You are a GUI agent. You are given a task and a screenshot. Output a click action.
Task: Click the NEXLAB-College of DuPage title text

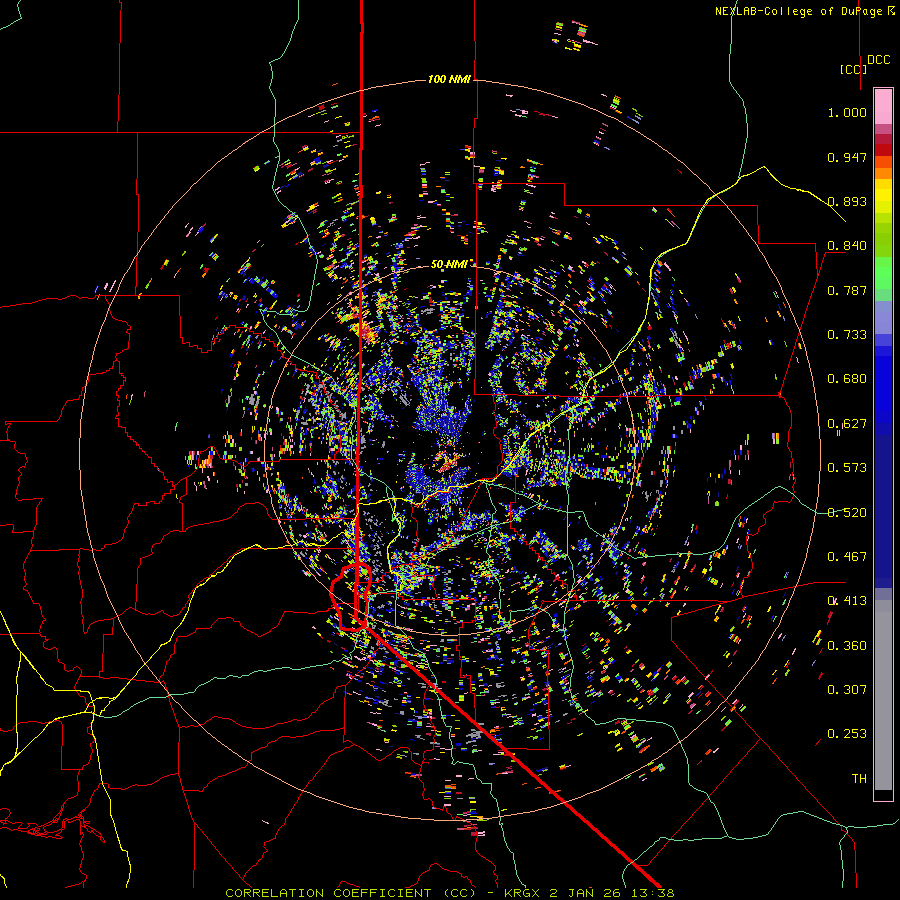point(804,11)
